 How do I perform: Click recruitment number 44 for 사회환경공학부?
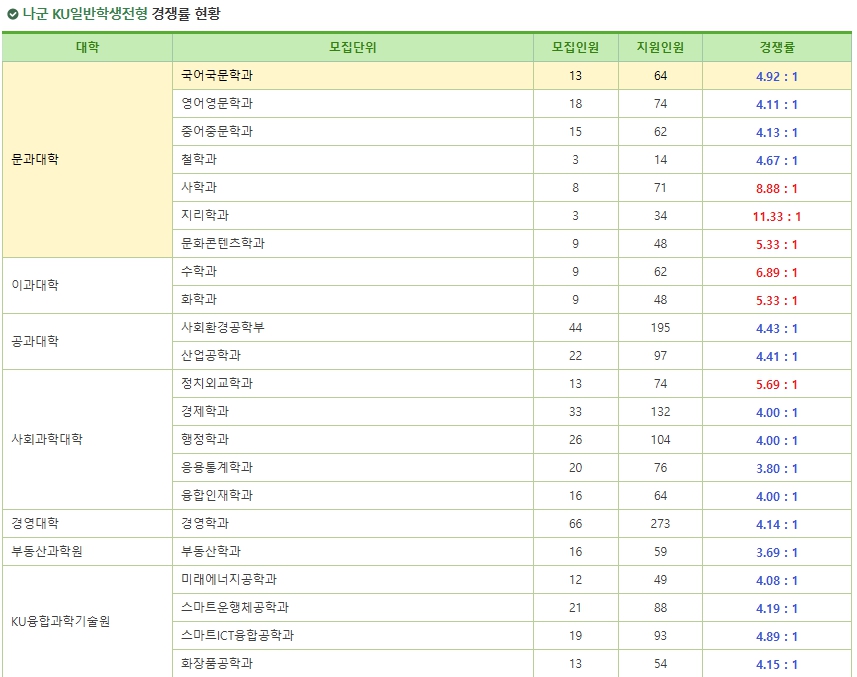(576, 328)
